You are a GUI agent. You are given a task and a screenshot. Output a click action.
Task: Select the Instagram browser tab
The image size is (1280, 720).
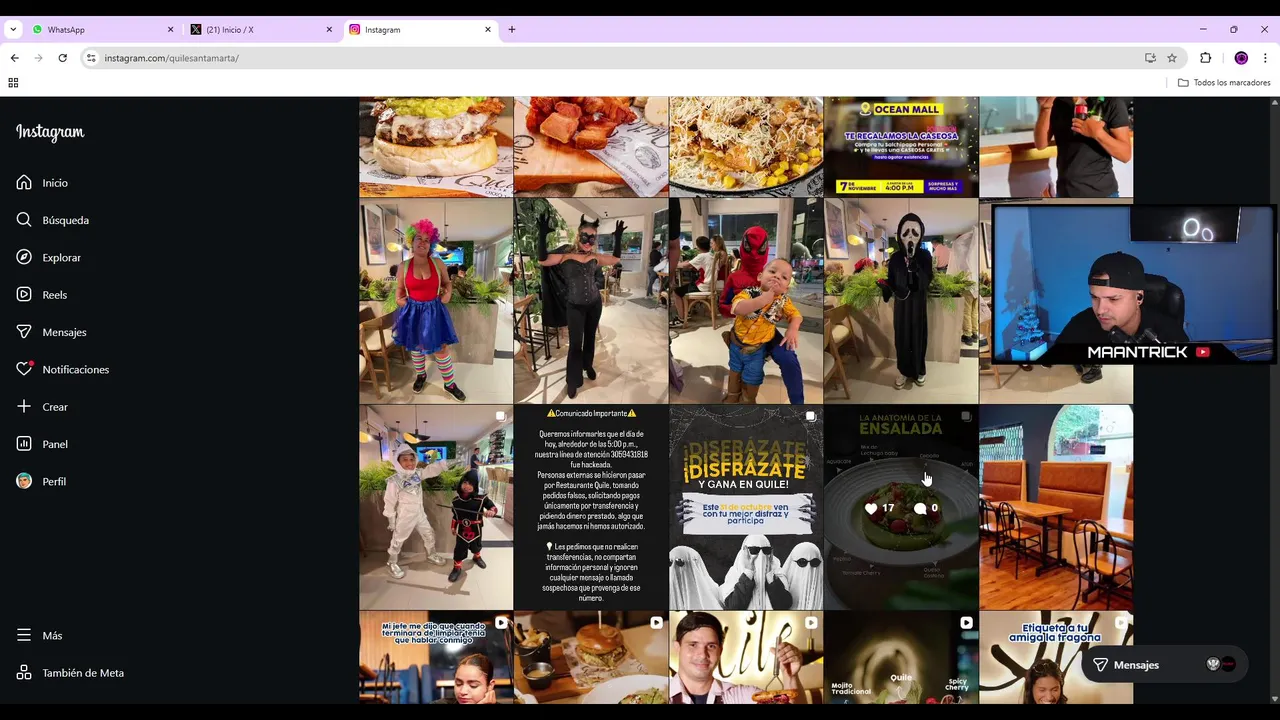tap(420, 30)
